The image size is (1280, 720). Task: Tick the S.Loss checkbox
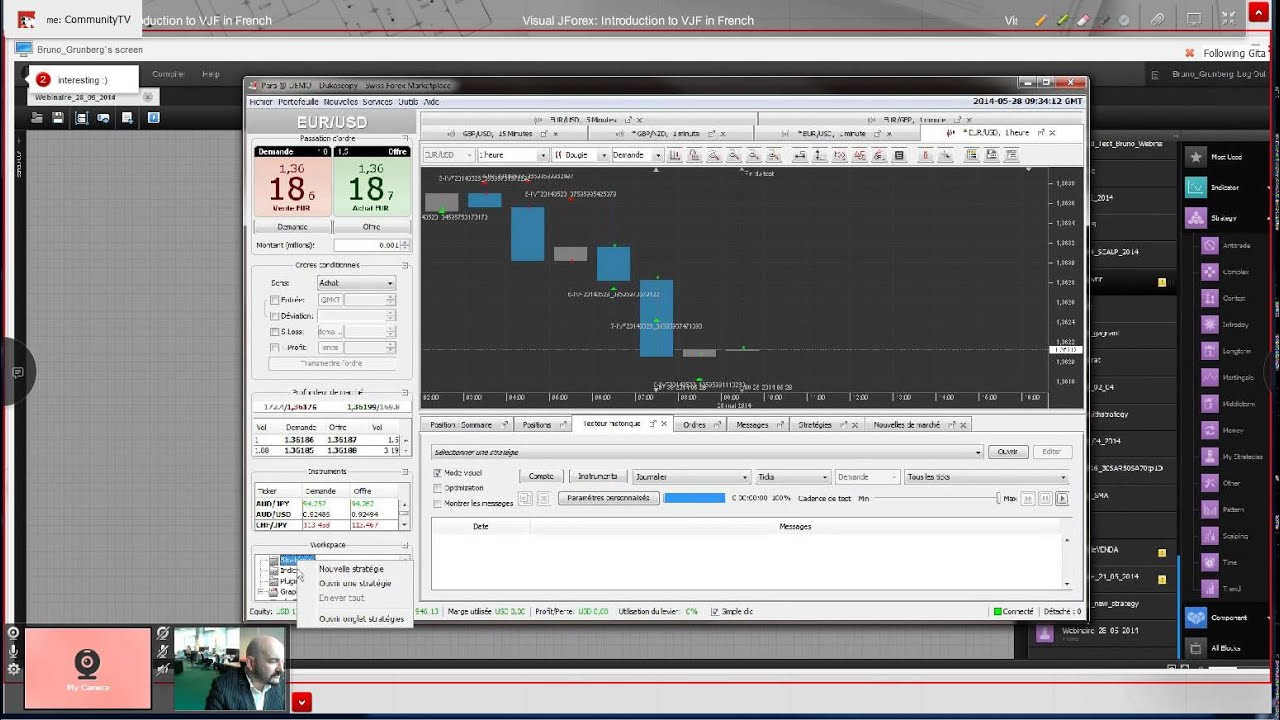pyautogui.click(x=275, y=332)
